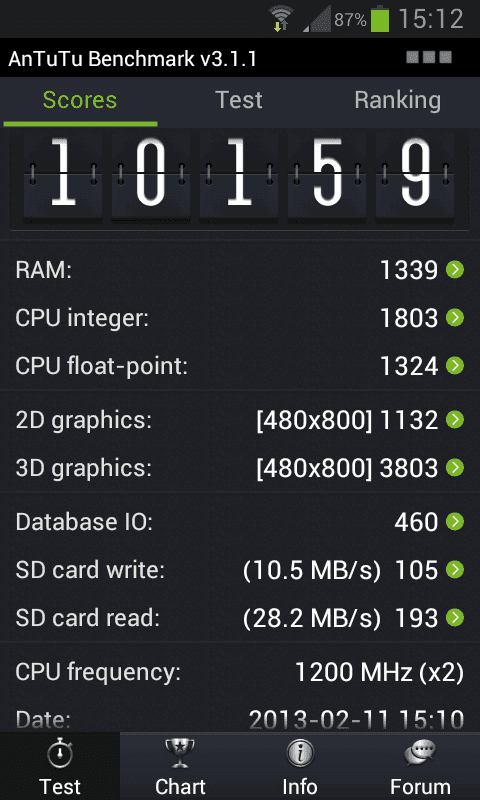480x800 pixels.
Task: Select the Scores tab
Action: 80,100
